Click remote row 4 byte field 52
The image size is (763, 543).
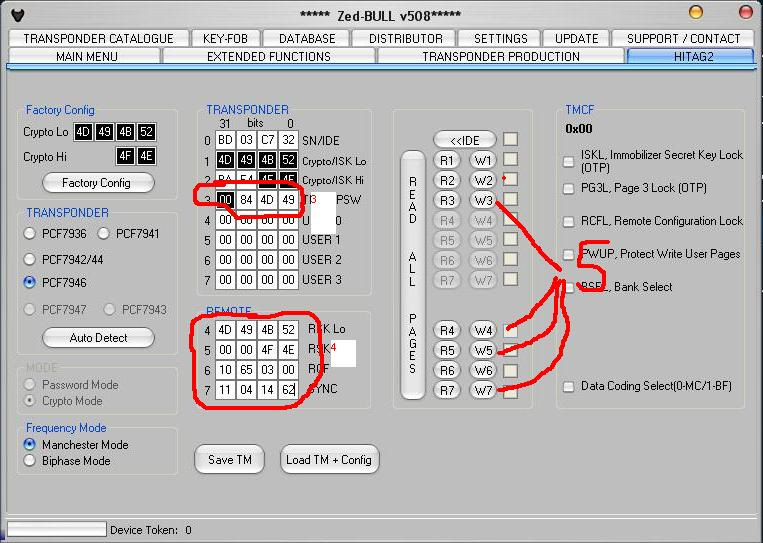pos(288,330)
